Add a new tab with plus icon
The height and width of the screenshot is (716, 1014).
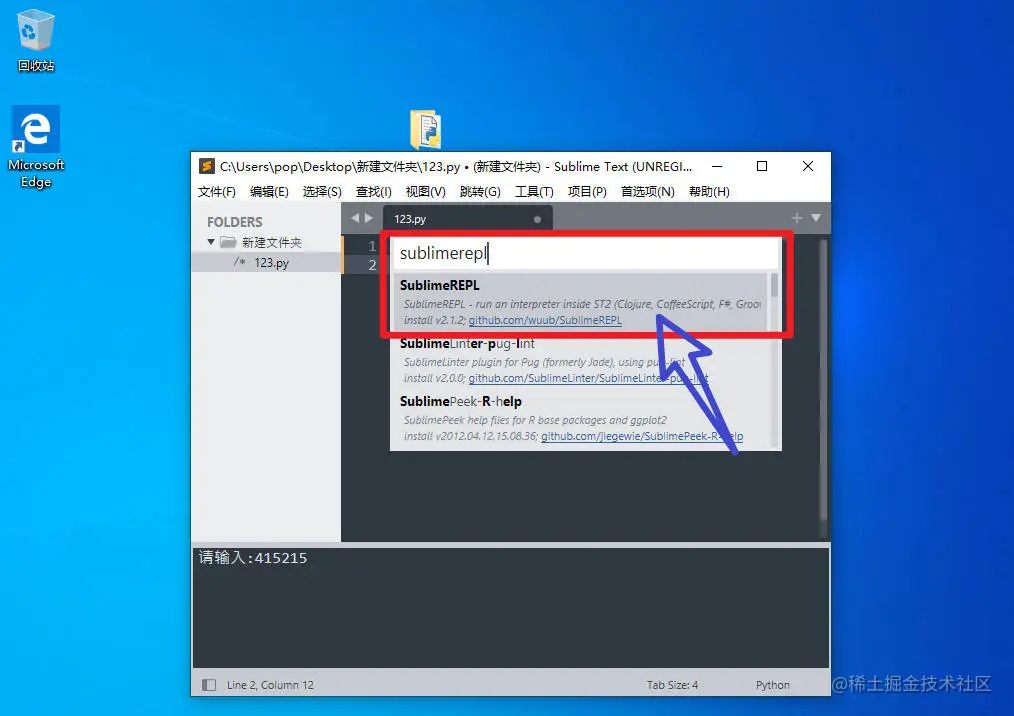[x=797, y=218]
